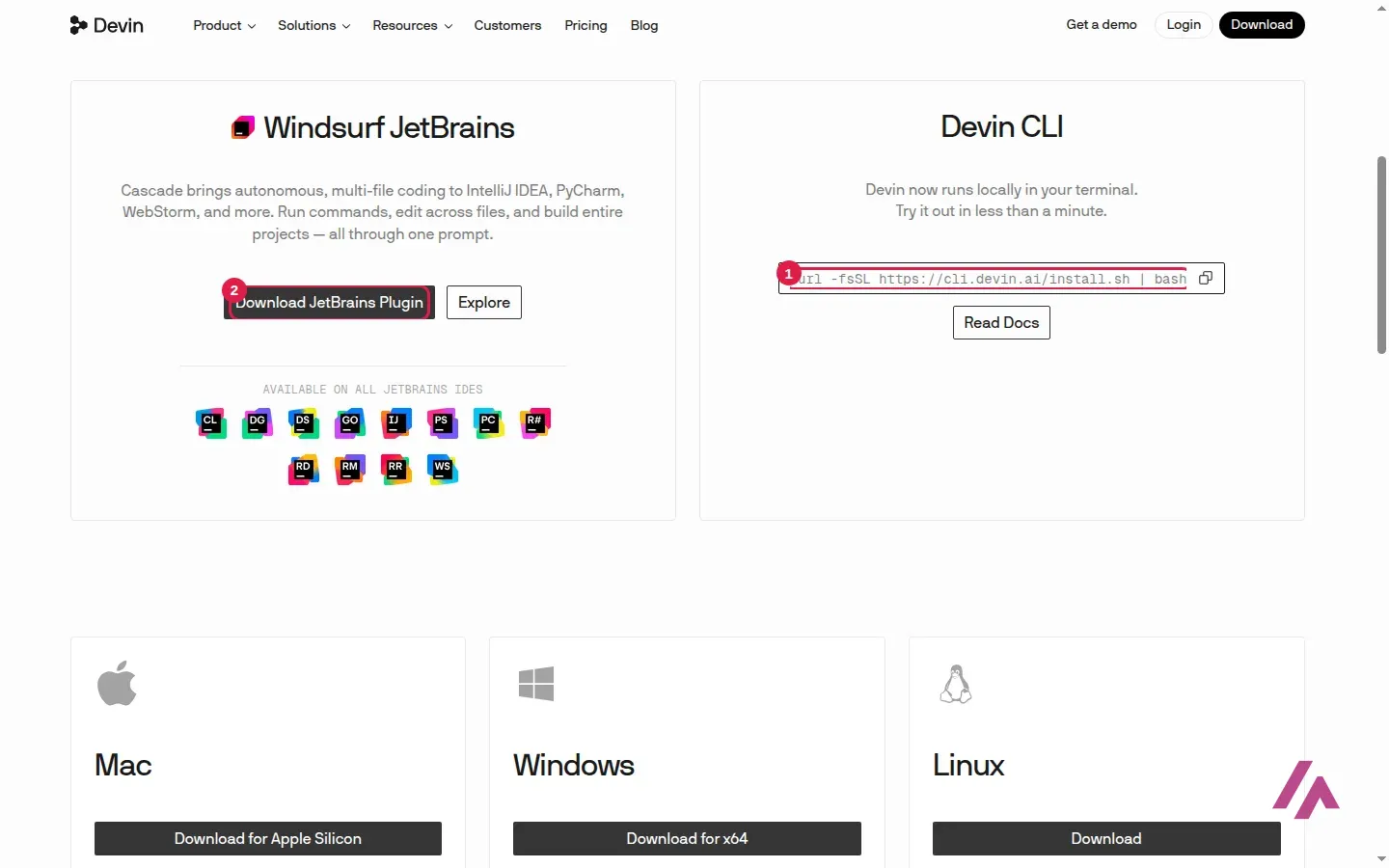
Task: Click the Windsurf JetBrains heading
Action: point(389,127)
